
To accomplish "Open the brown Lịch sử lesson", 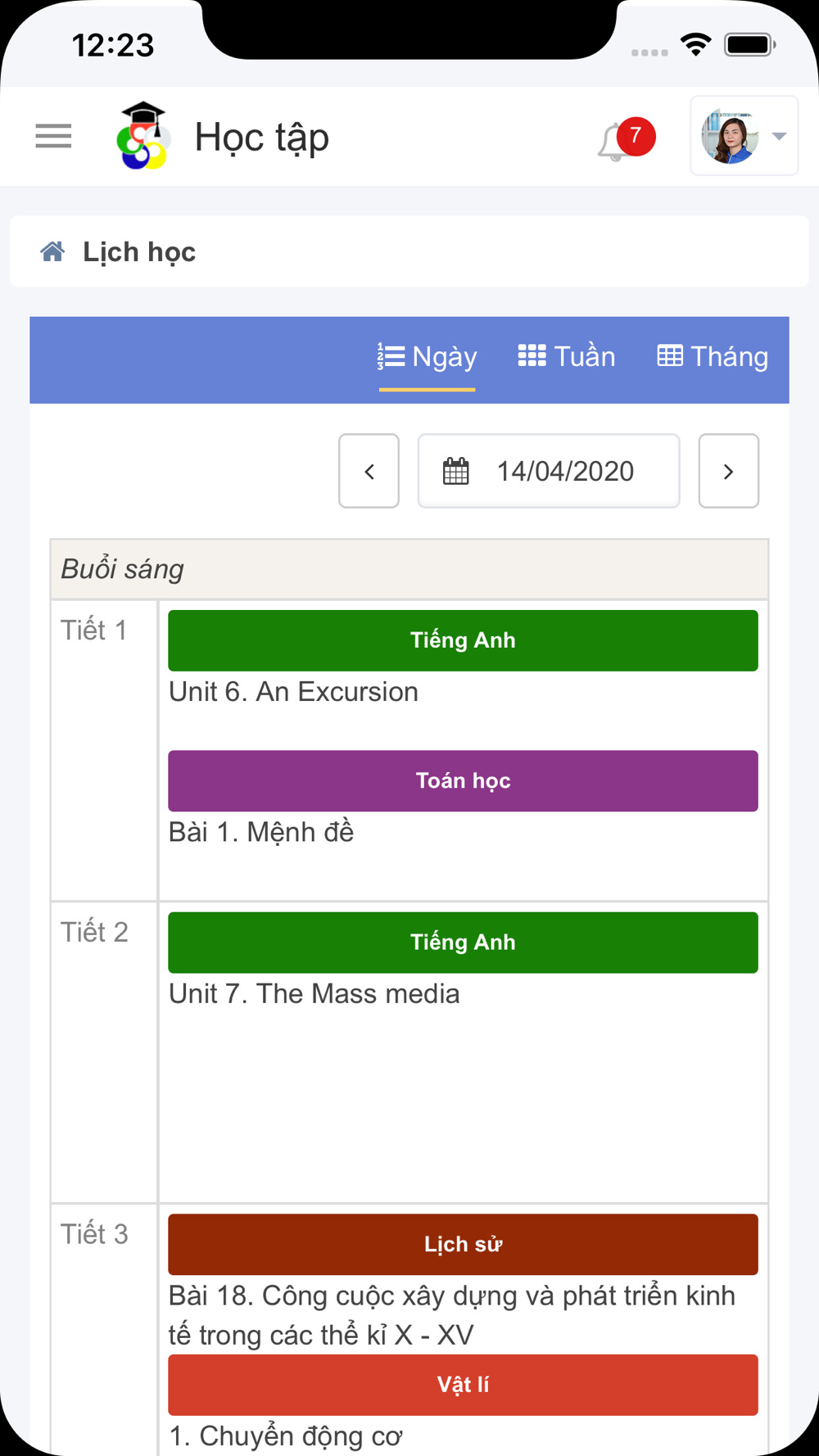I will click(x=463, y=1245).
